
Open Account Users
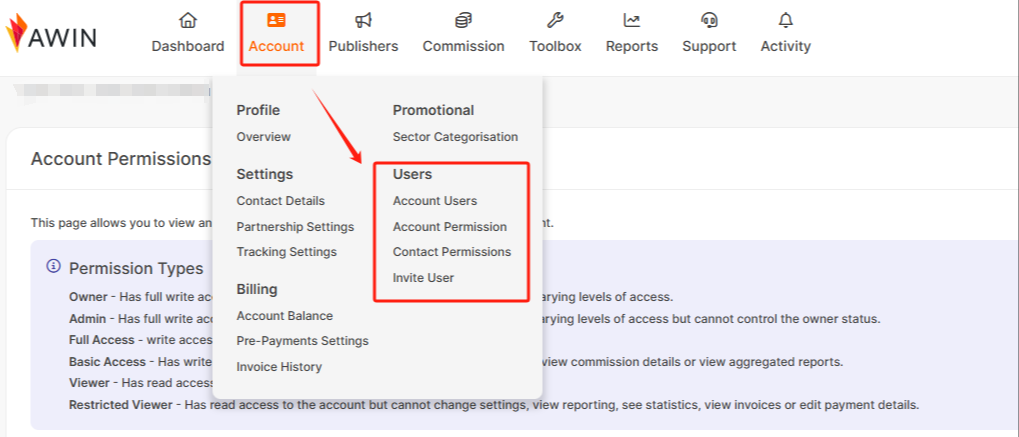[x=435, y=201]
